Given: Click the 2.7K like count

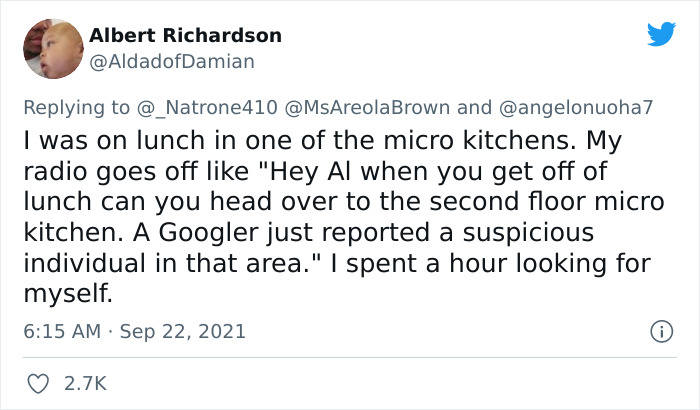Looking at the screenshot, I should (x=86, y=382).
